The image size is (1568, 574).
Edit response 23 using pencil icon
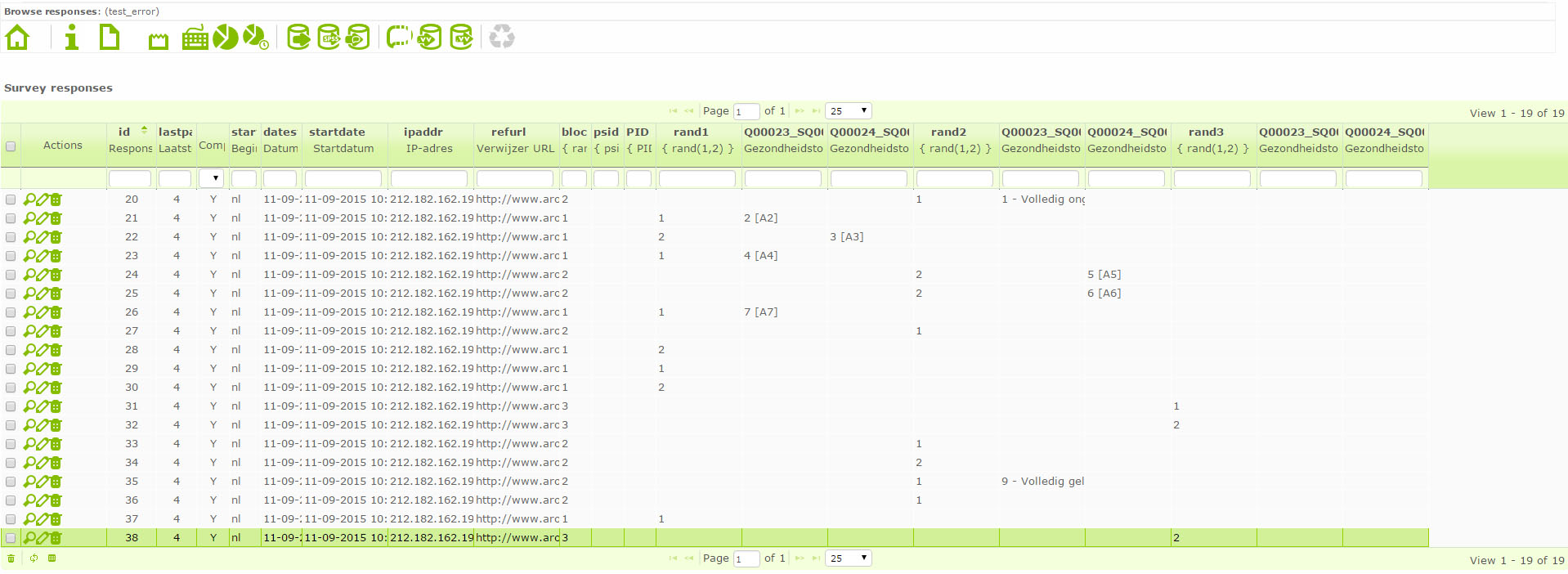43,256
